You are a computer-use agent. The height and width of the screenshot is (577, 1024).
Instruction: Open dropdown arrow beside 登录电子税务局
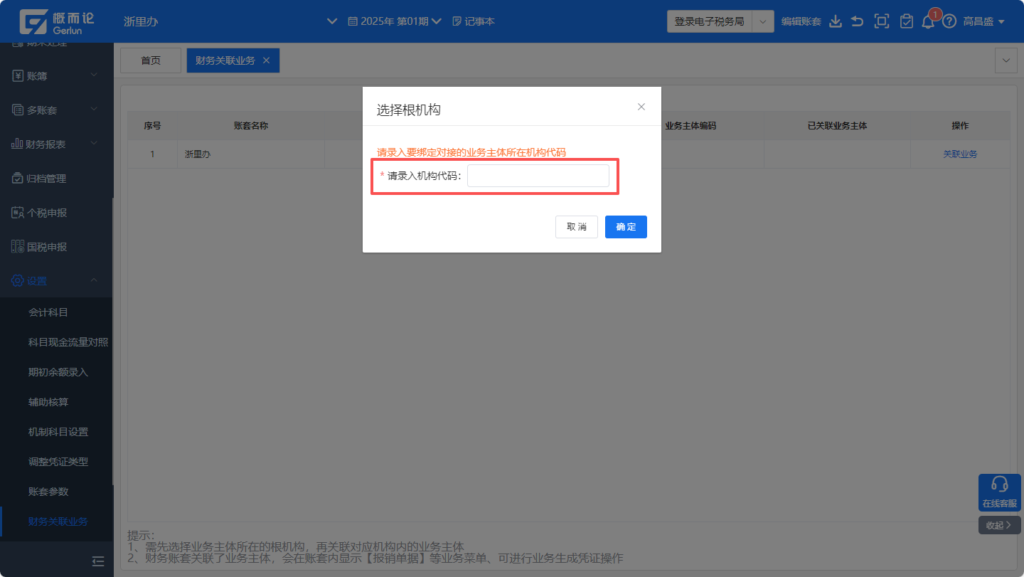tap(763, 21)
